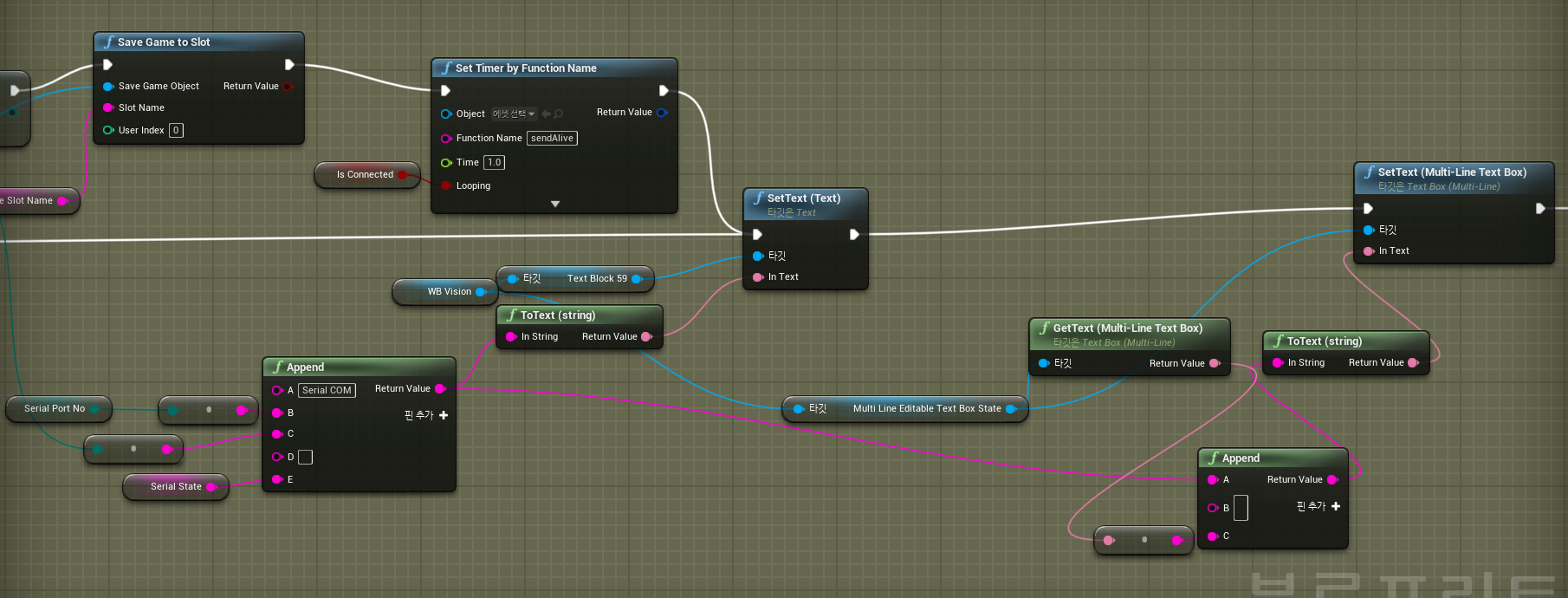Click empty B field on the three-input Append node
Image resolution: width=1568 pixels, height=598 pixels.
(x=1241, y=508)
